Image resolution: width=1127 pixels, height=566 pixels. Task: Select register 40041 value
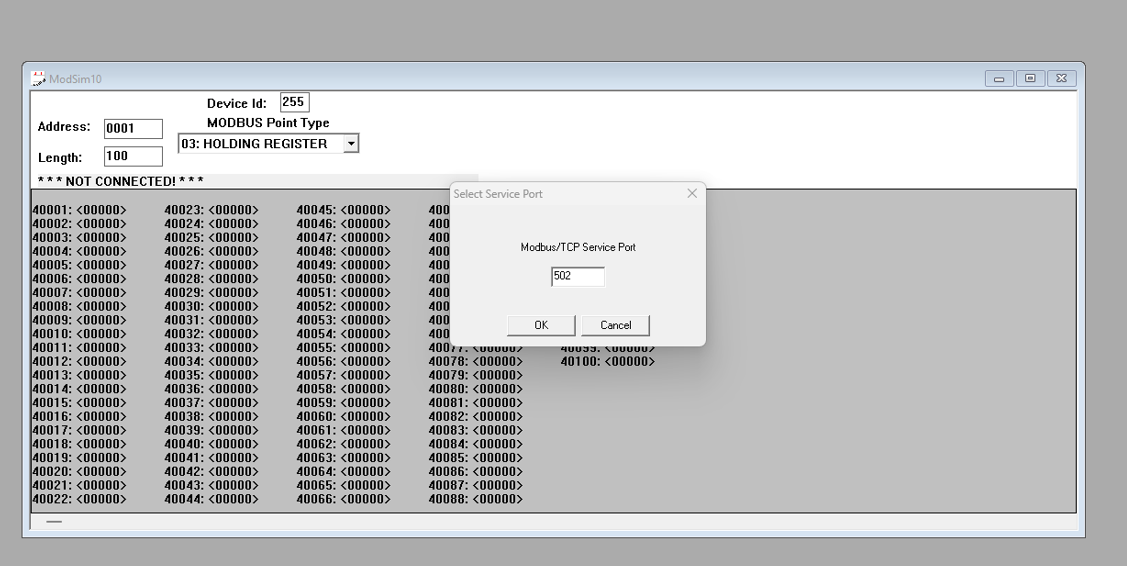click(x=234, y=458)
